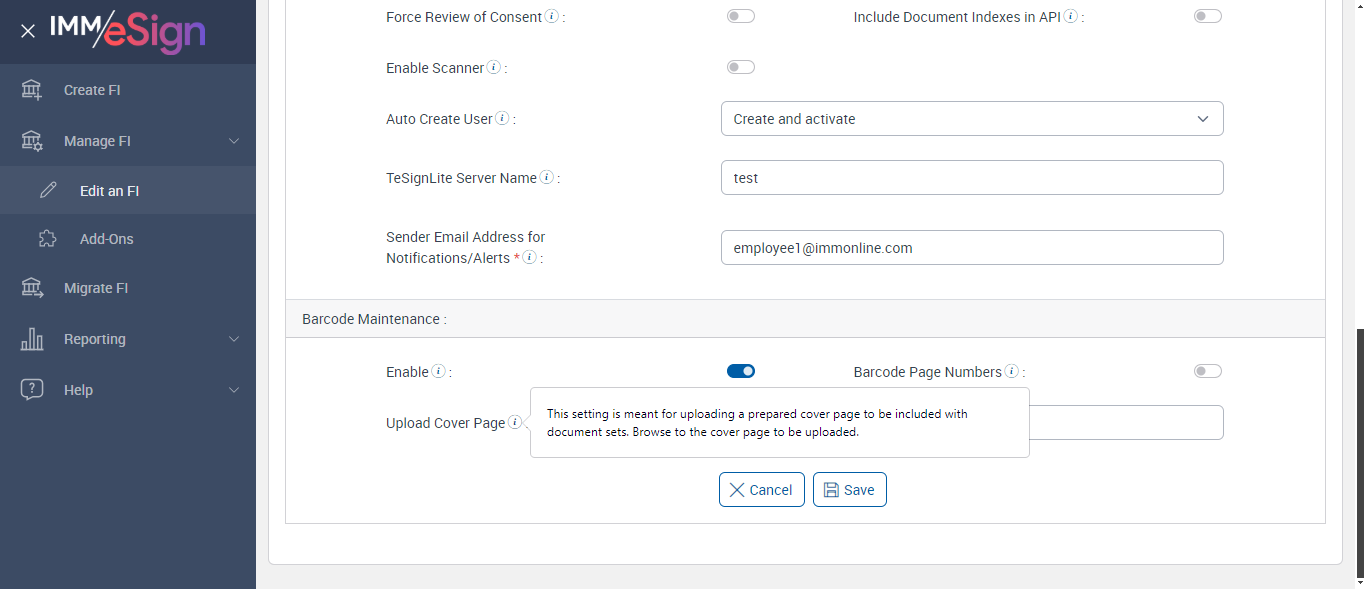1366x589 pixels.
Task: Open the Auto Create User dropdown
Action: click(971, 119)
